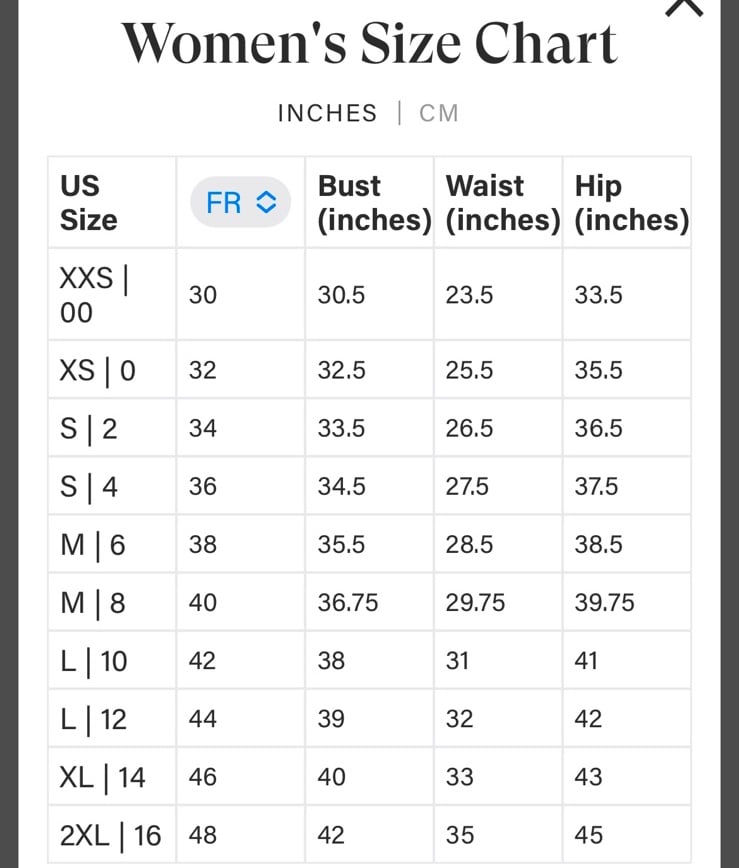Click the M | 8 size cell
This screenshot has height=868, width=739.
click(x=112, y=603)
